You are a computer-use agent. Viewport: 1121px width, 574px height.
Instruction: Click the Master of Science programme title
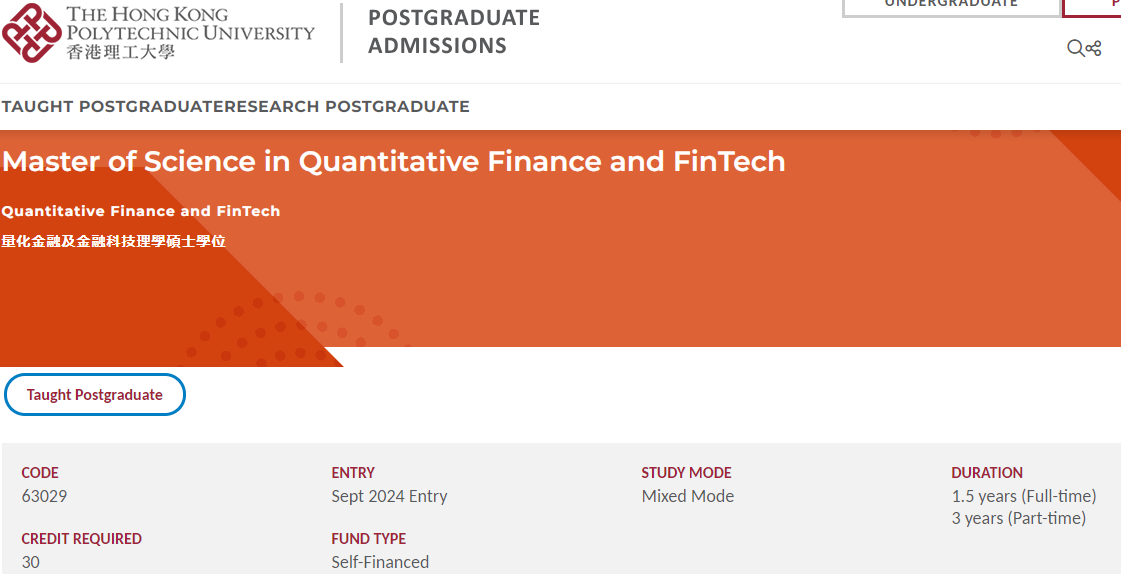[x=393, y=161]
